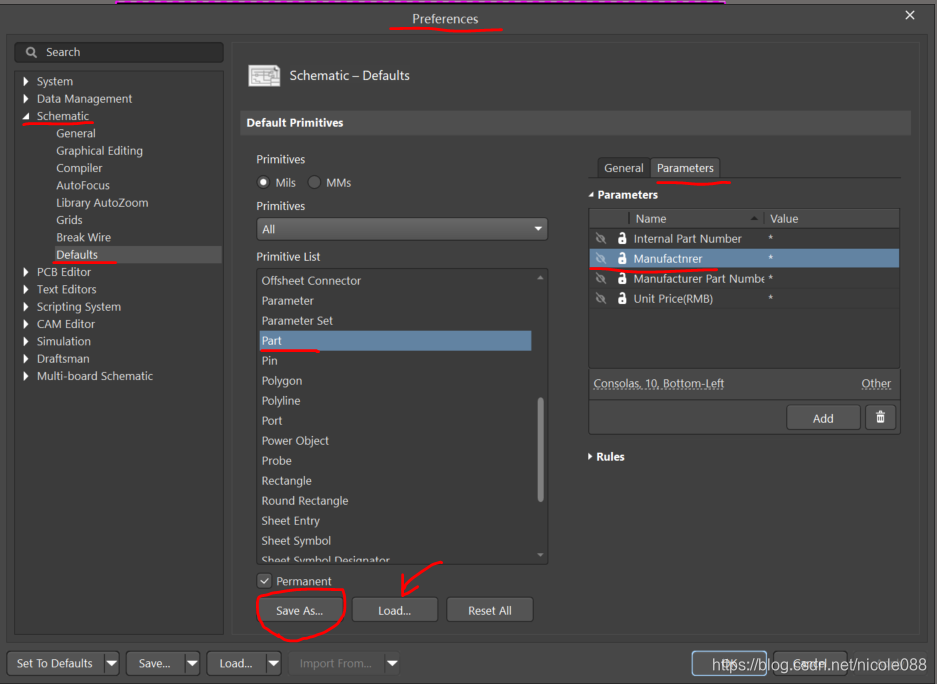Click lock icon for Manufacturer Part Number

(x=622, y=279)
